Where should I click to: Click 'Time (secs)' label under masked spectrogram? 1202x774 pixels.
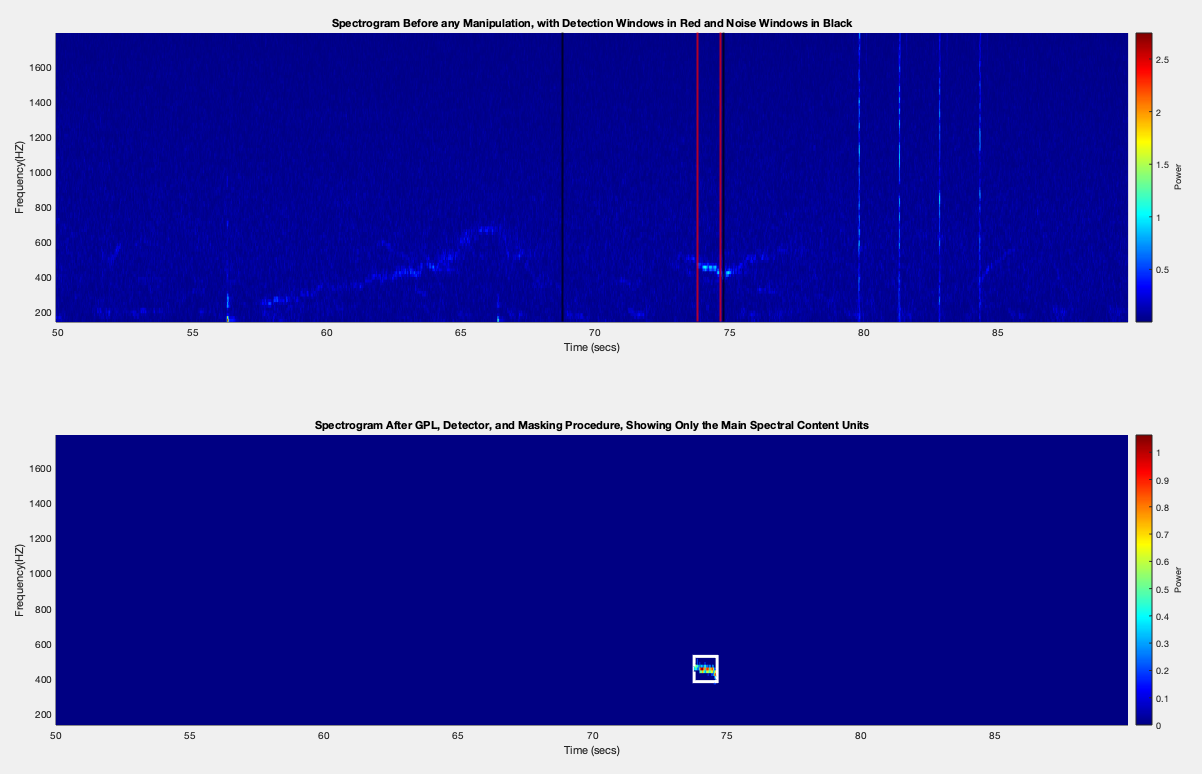[592, 750]
